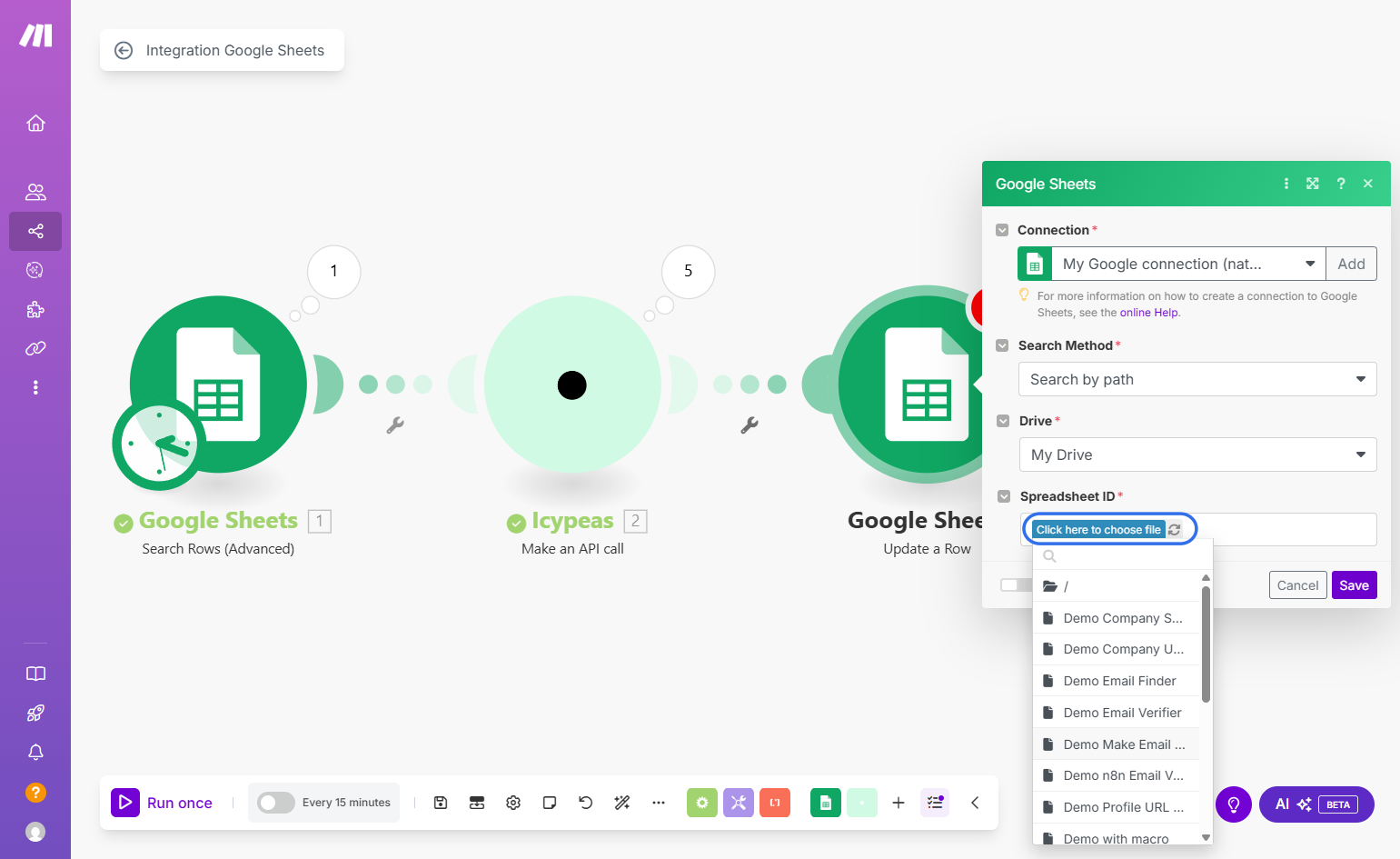The height and width of the screenshot is (859, 1400).
Task: Open the Notifications bell
Action: click(x=35, y=753)
